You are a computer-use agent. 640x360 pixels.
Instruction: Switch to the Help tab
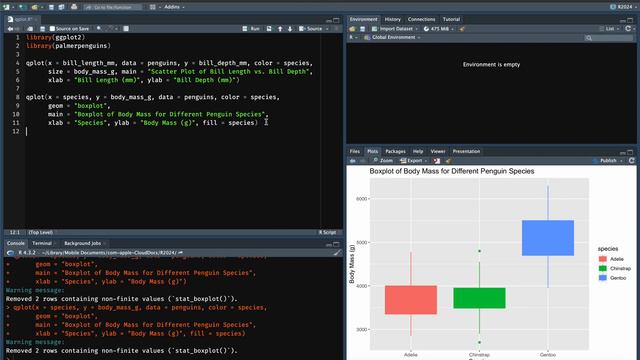(418, 151)
